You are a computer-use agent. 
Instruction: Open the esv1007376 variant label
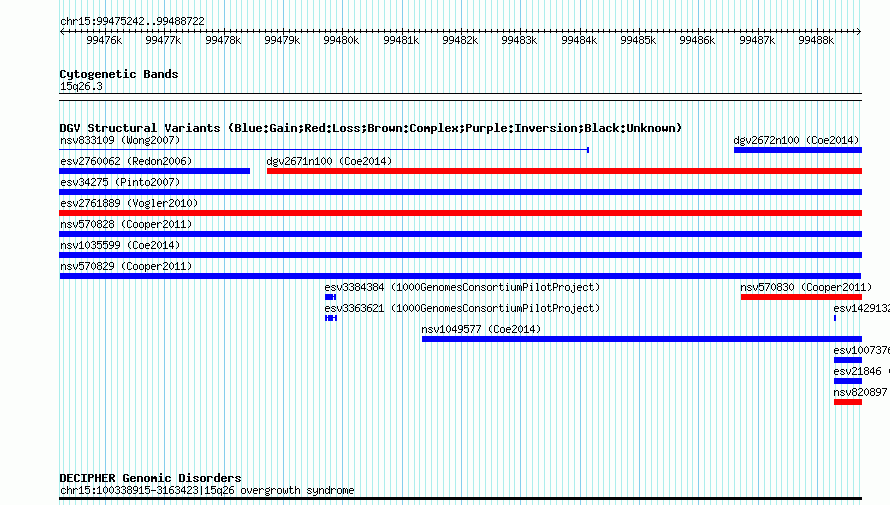[861, 350]
